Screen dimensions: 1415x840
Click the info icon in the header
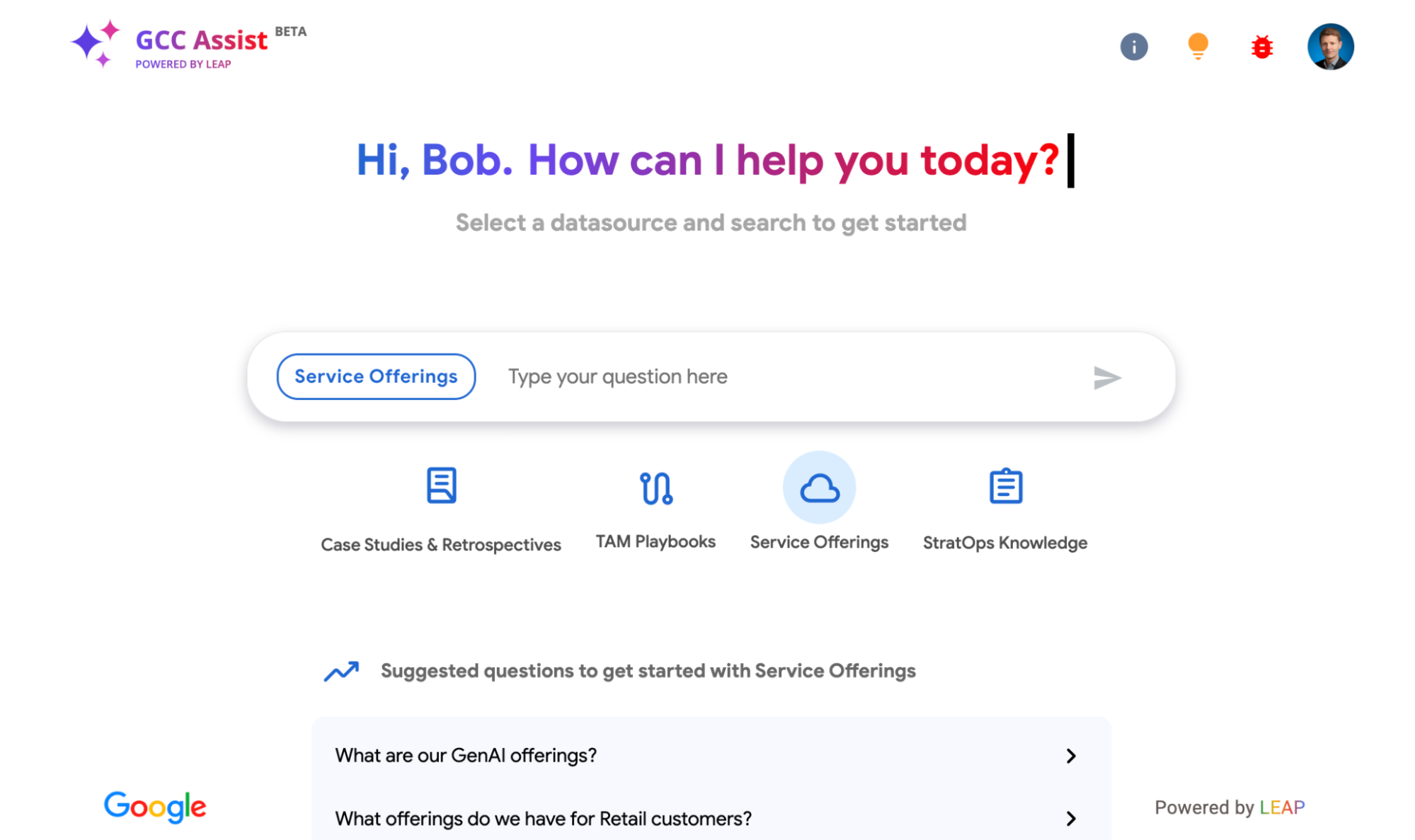(x=1134, y=47)
